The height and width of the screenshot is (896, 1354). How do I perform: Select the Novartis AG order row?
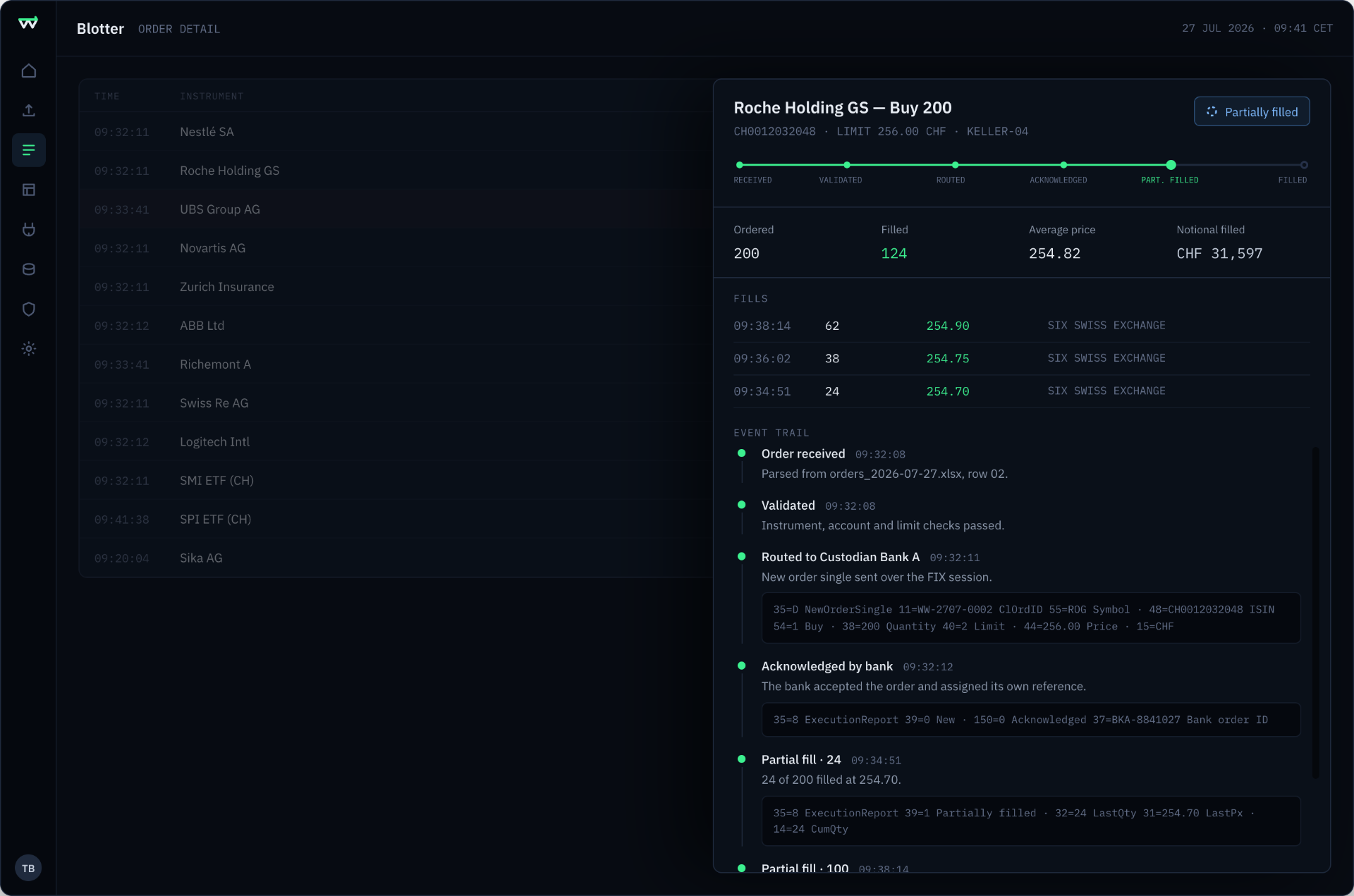(396, 248)
